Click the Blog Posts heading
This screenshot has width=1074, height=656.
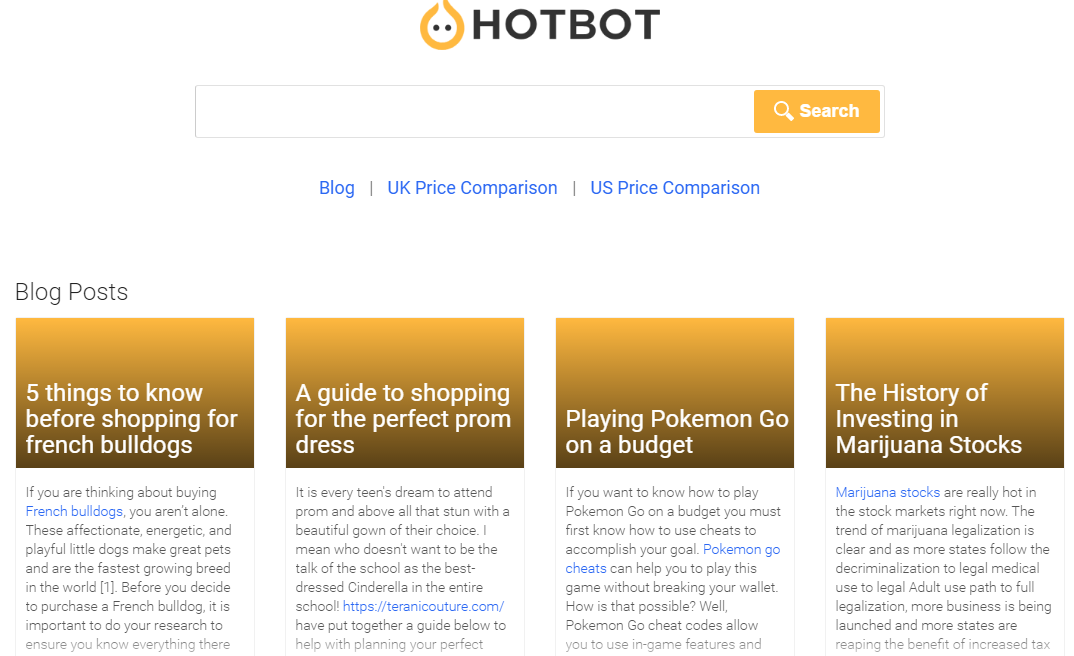point(71,292)
